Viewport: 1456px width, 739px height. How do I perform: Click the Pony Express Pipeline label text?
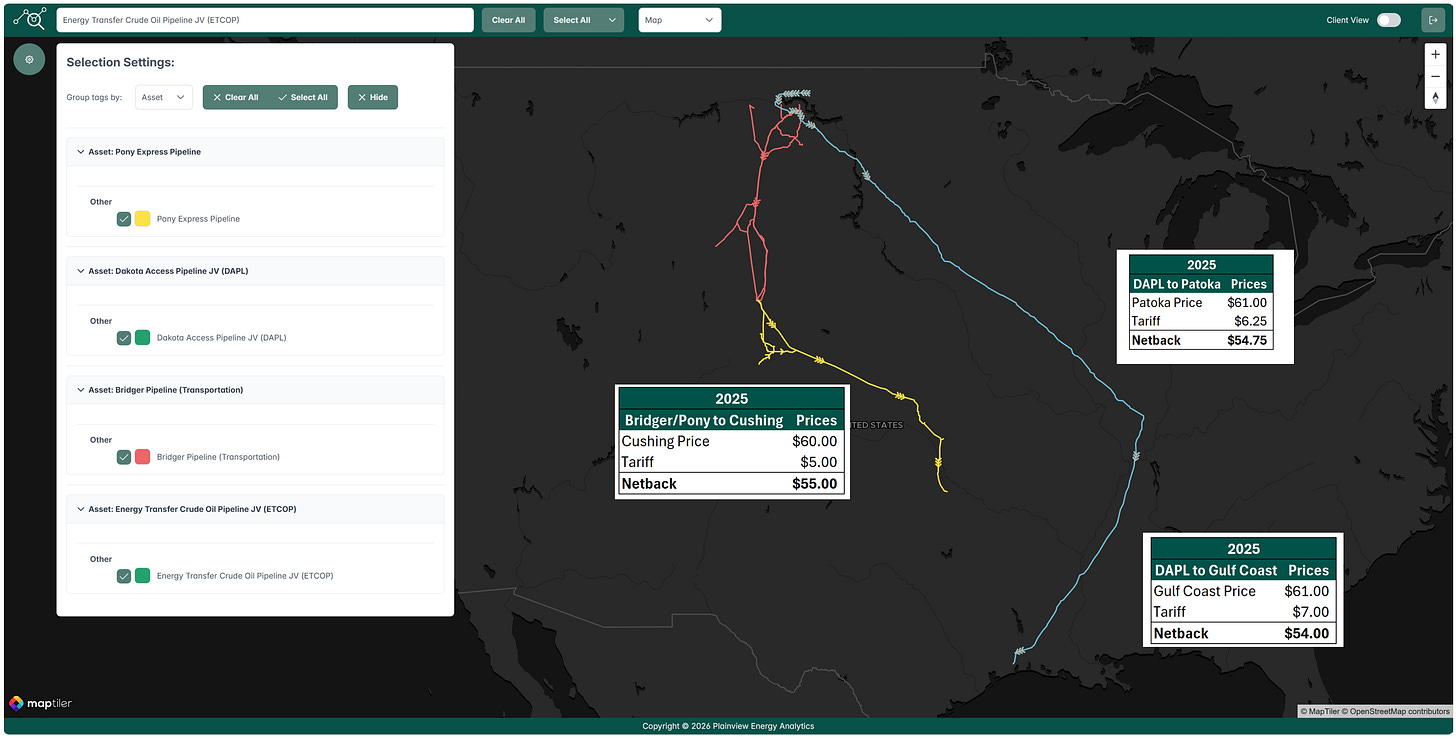[198, 219]
